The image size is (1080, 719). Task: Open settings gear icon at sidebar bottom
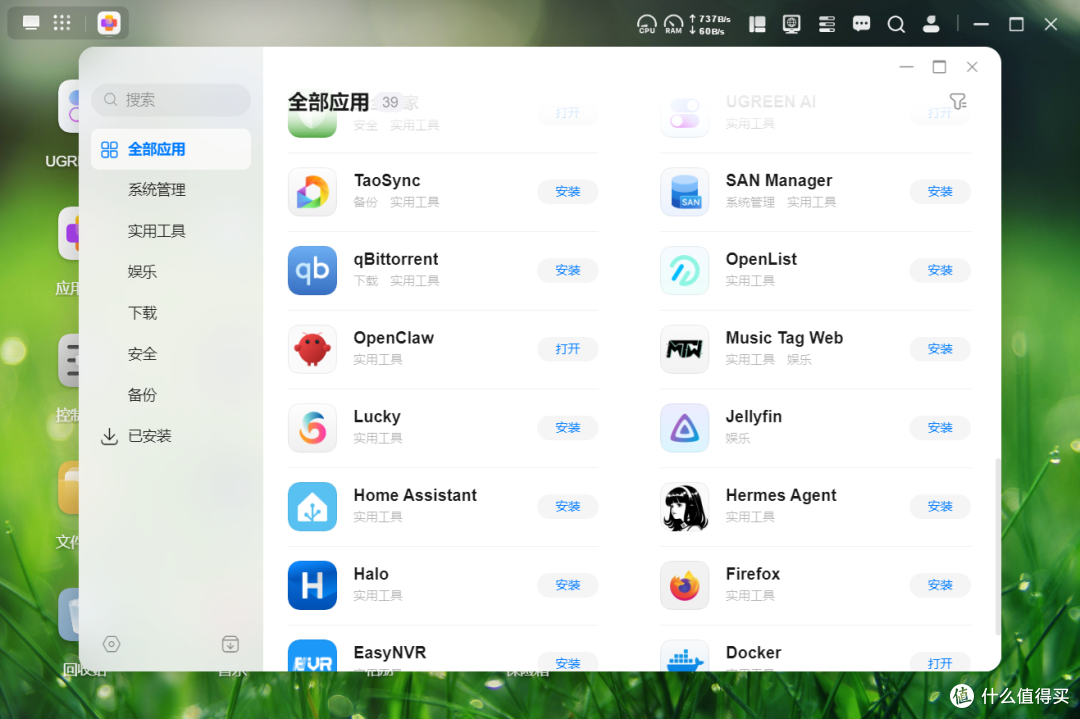[112, 644]
